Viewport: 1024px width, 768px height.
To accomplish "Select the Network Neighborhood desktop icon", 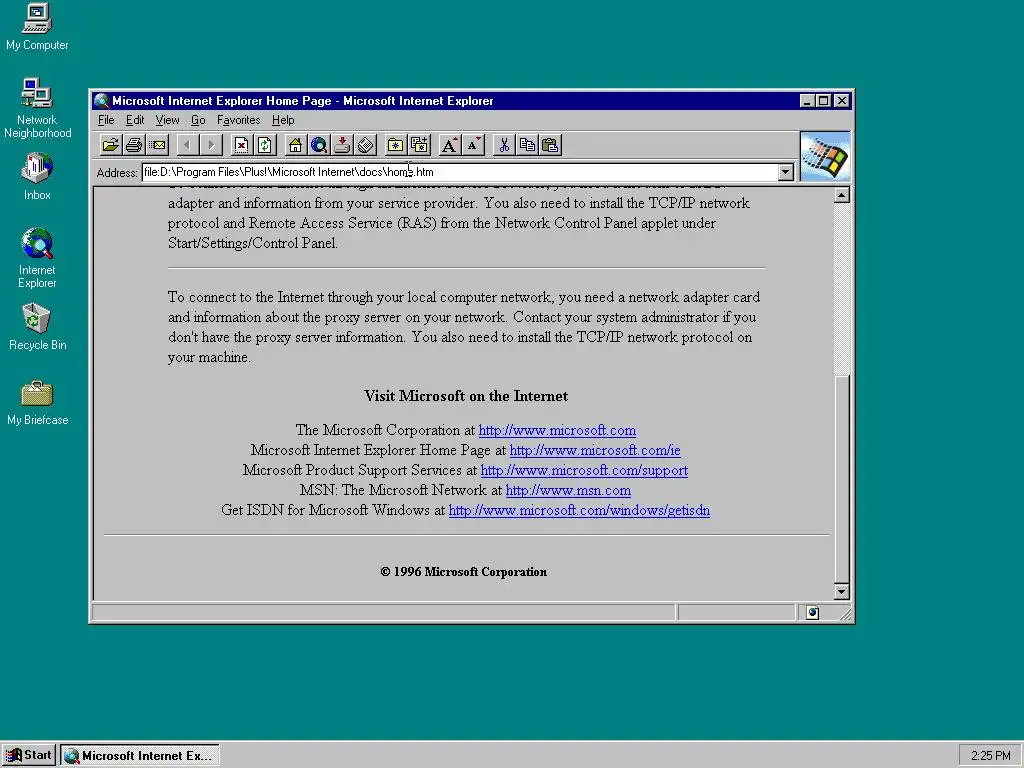I will [37, 108].
